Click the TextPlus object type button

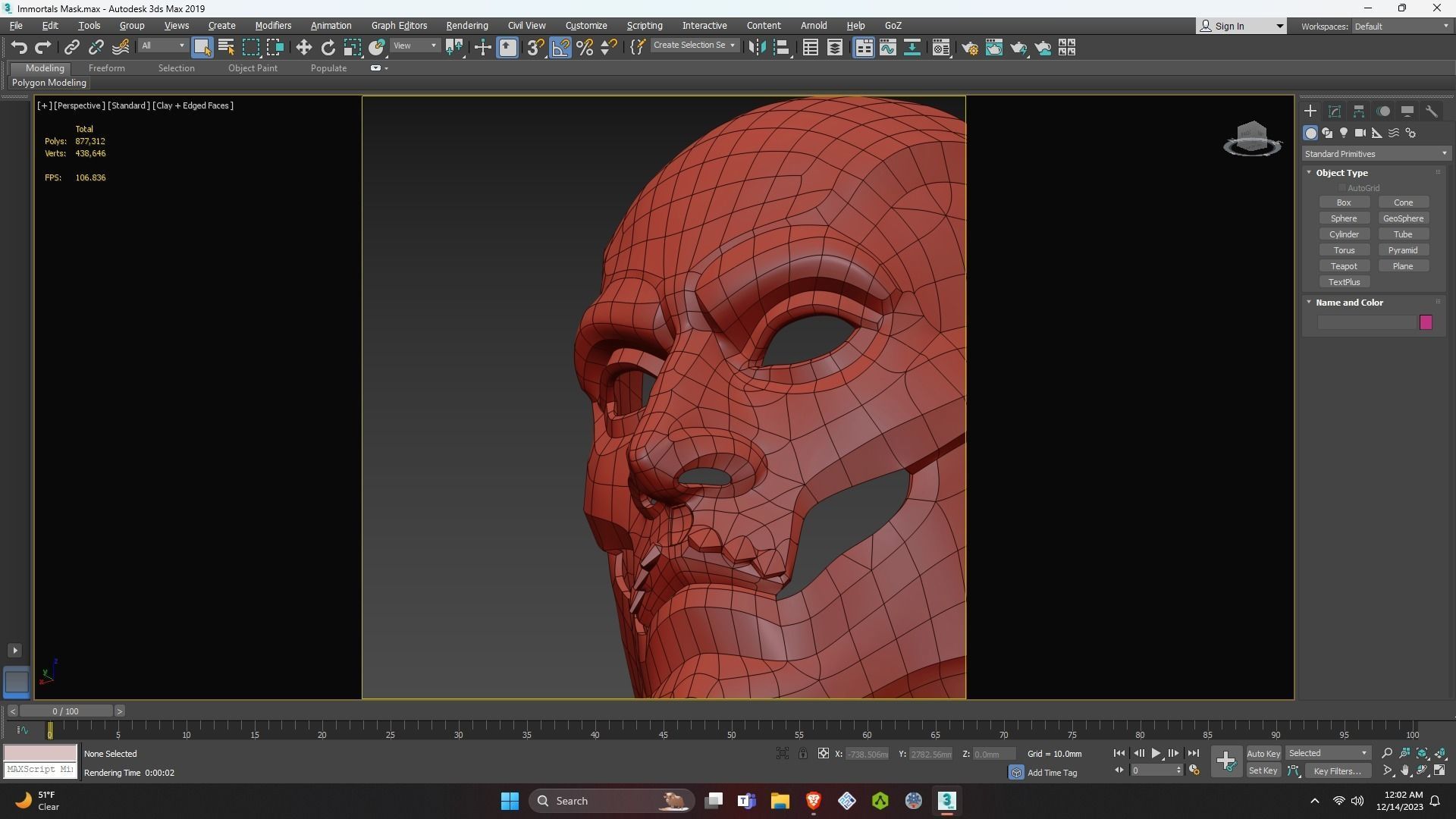[x=1344, y=282]
